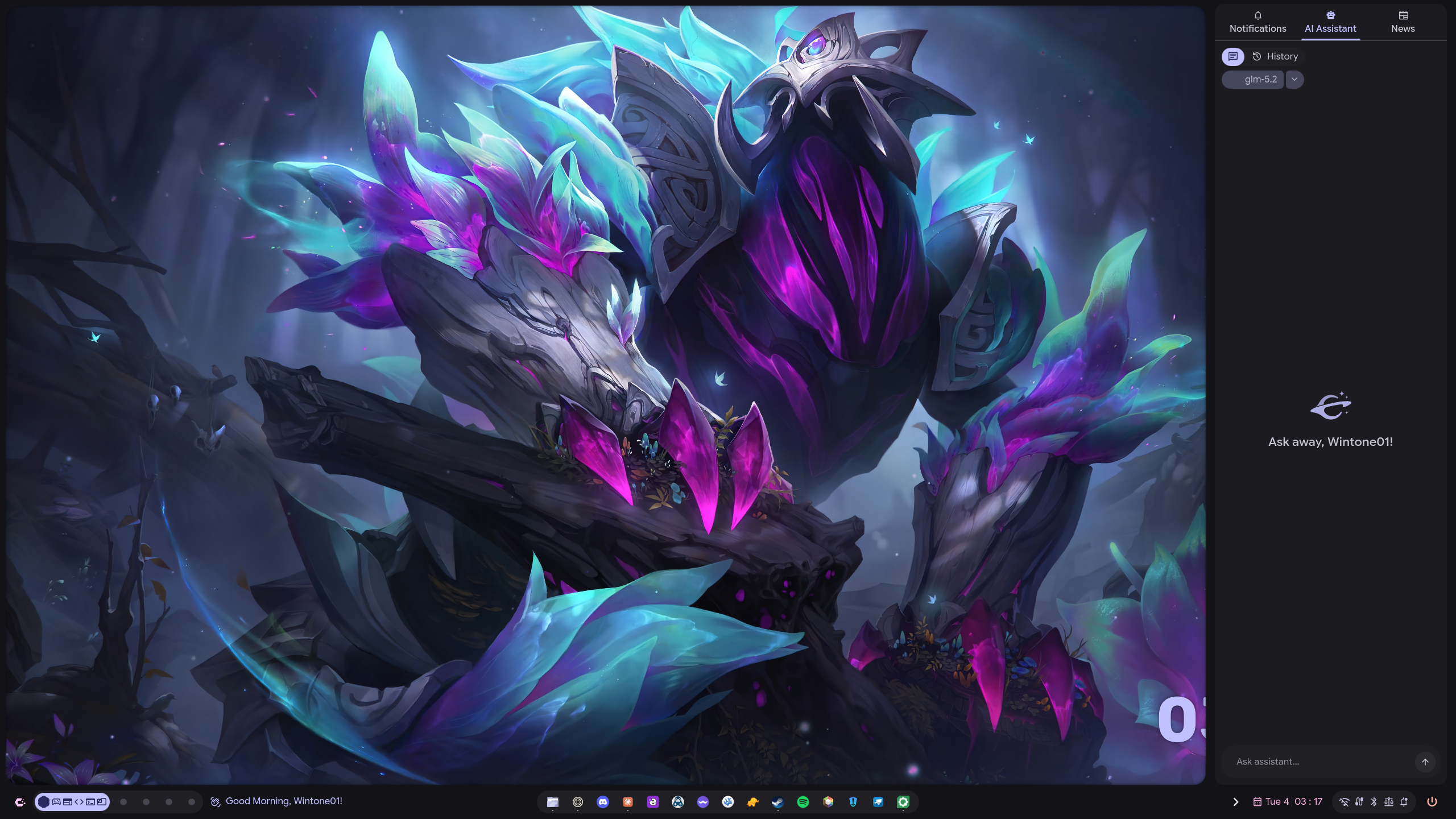Screen dimensions: 1456x819
Task: Select the AI Assistant tab
Action: click(1330, 23)
